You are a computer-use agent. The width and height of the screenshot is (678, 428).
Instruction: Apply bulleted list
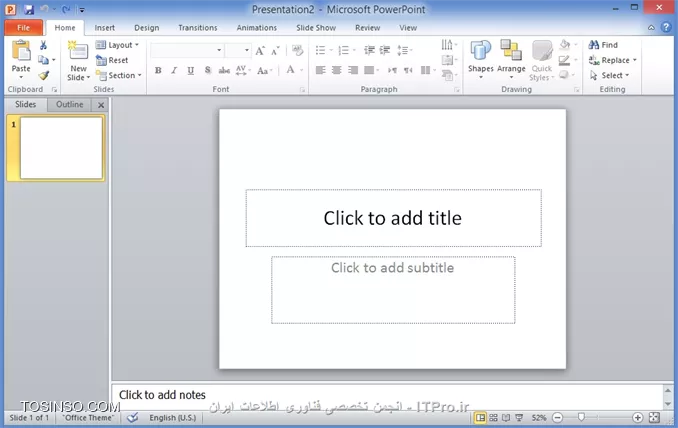[x=320, y=50]
